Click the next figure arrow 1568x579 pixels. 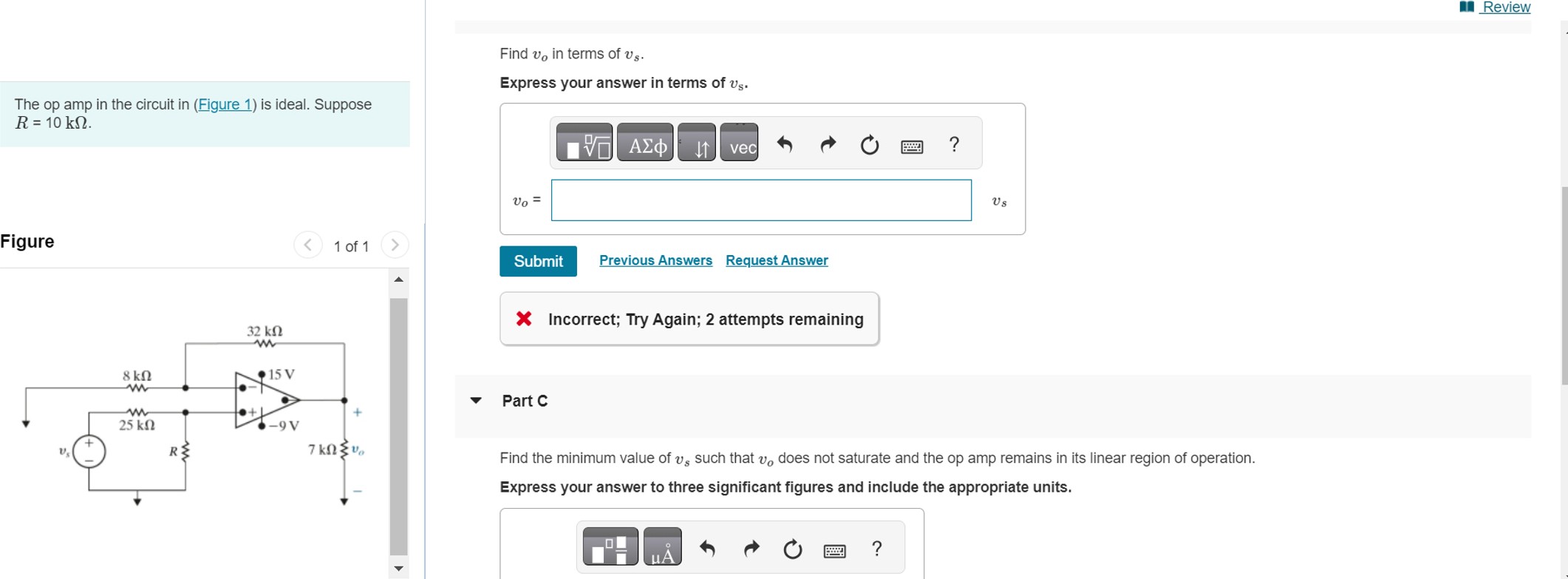(395, 245)
